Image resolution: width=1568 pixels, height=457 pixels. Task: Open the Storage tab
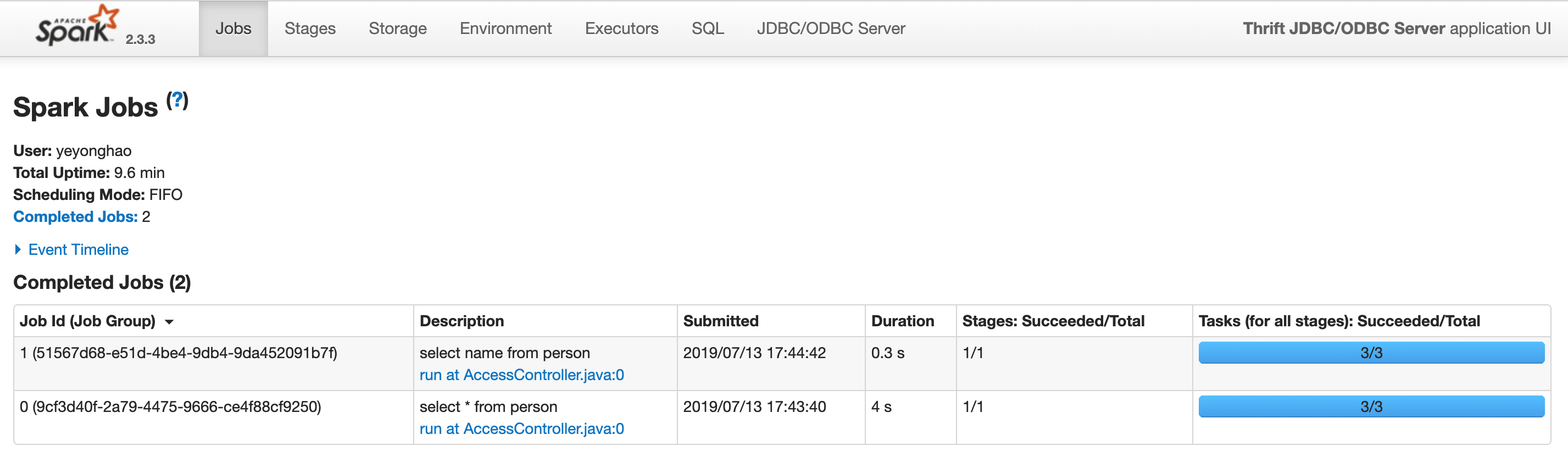397,29
